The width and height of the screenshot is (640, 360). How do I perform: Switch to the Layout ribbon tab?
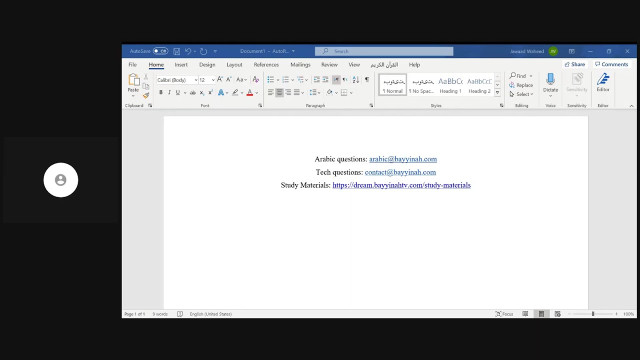click(x=234, y=65)
